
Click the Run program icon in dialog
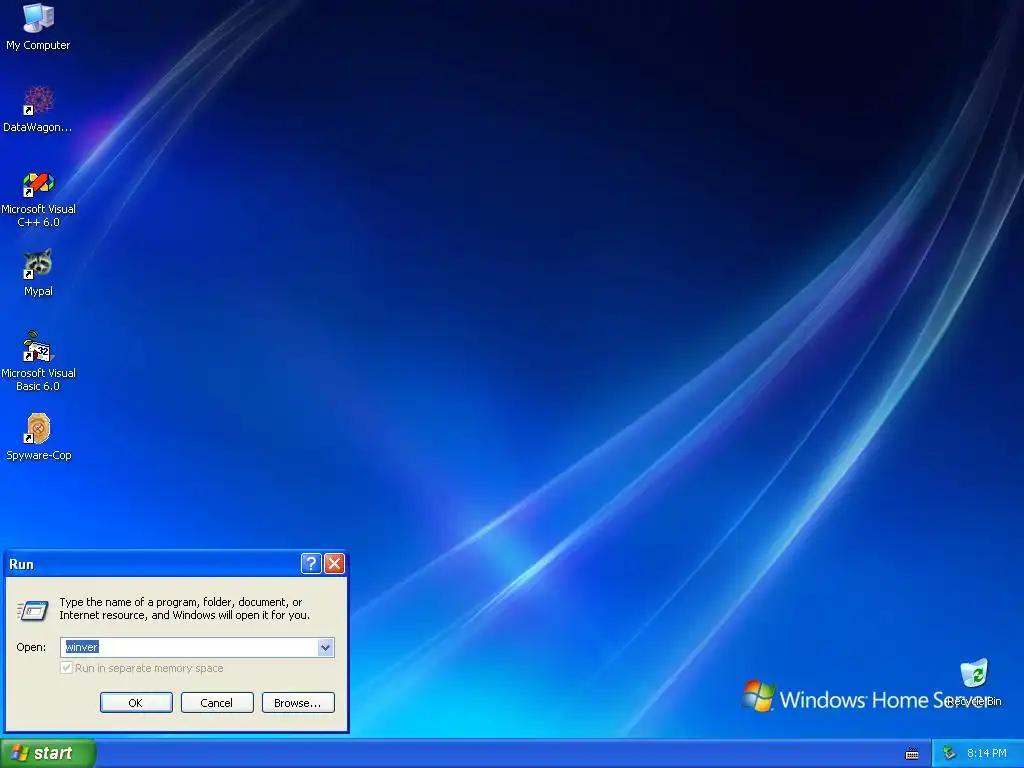click(x=33, y=610)
